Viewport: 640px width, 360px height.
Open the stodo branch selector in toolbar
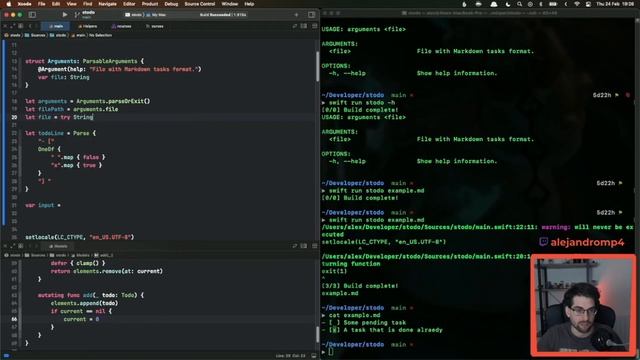point(85,15)
